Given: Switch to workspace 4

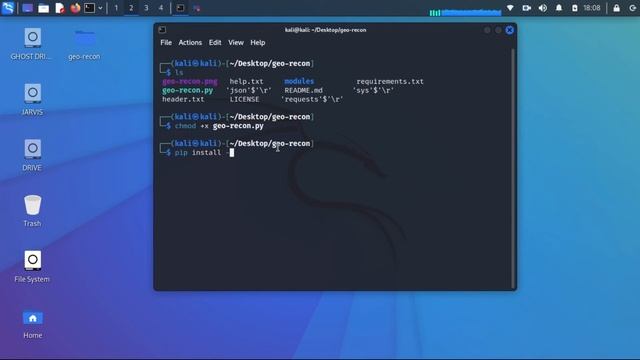Looking at the screenshot, I should pyautogui.click(x=161, y=8).
